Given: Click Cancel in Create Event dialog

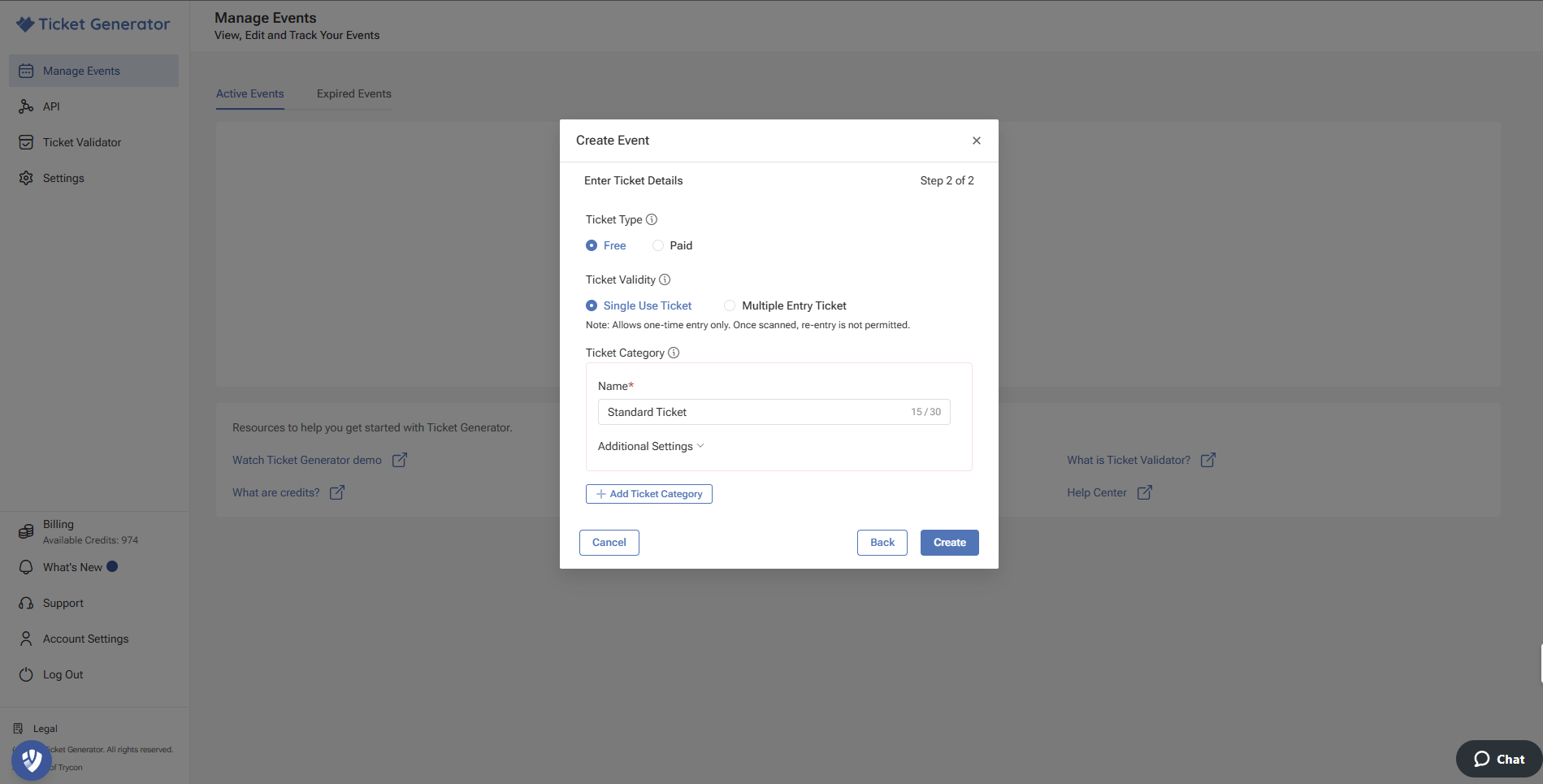Looking at the screenshot, I should point(609,543).
